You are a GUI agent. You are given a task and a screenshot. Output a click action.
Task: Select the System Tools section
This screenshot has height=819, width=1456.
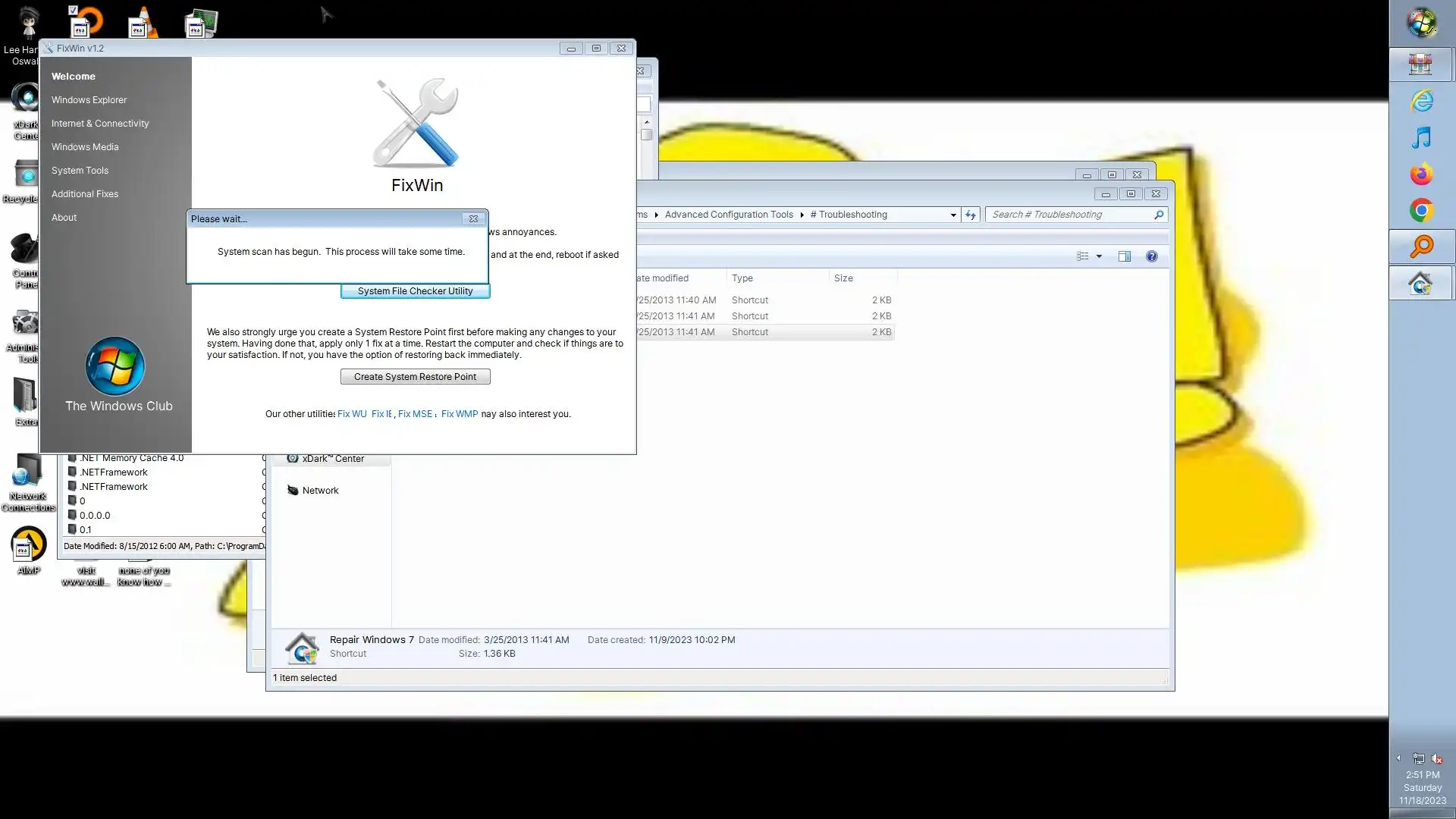80,171
